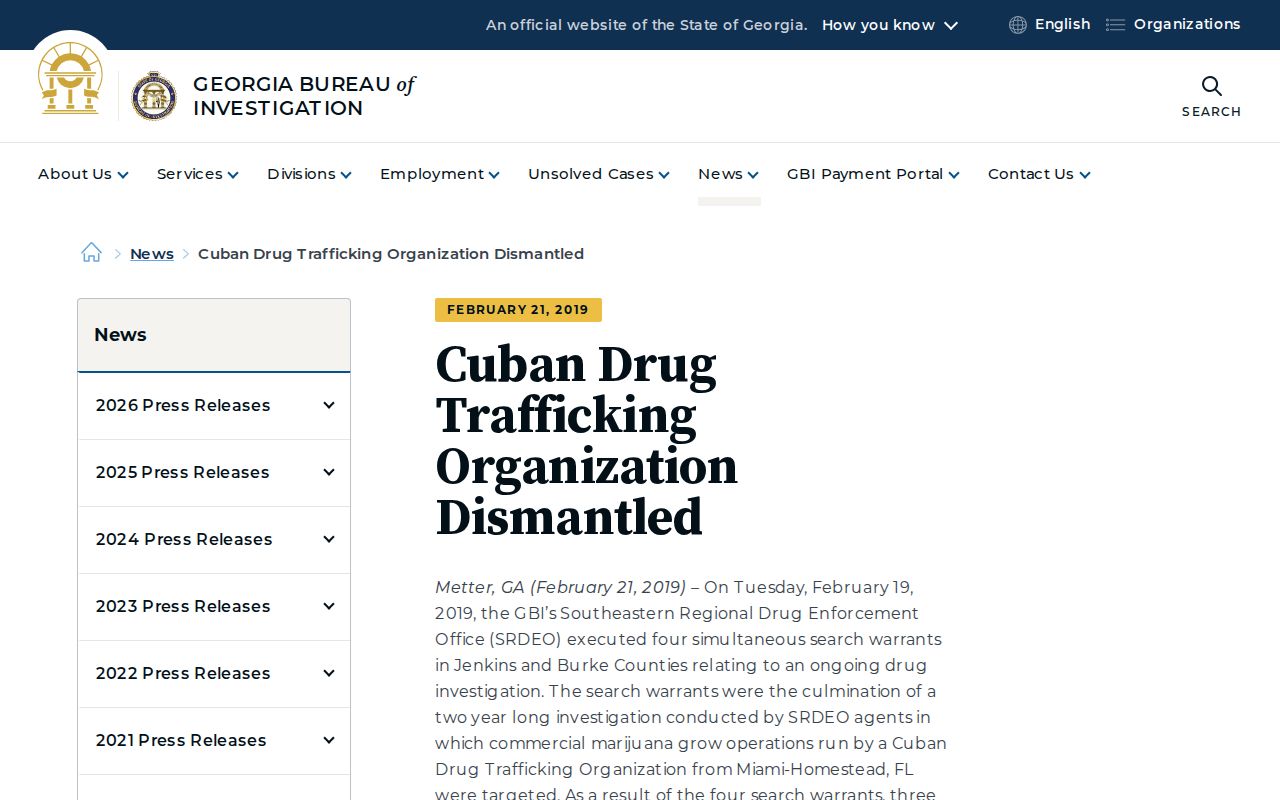Expand 2022 Press Releases chevron
Image resolution: width=1280 pixels, height=800 pixels.
(328, 674)
